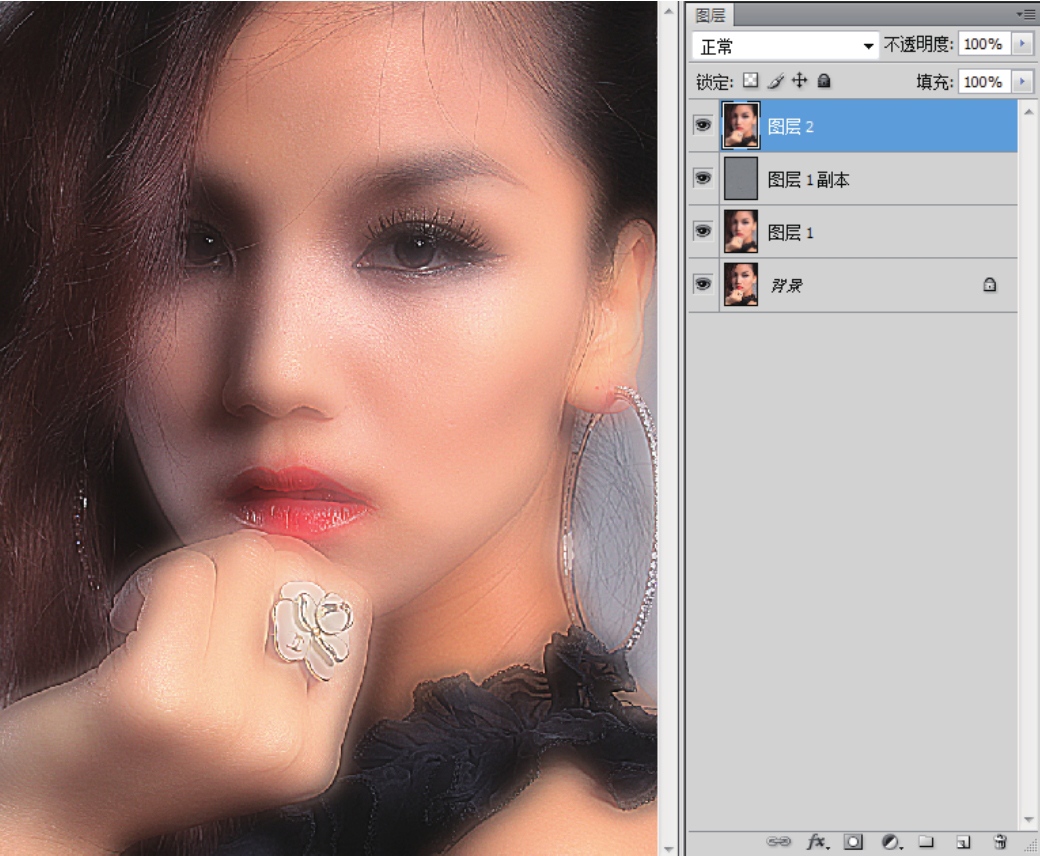Delete layer with the trash icon

[x=999, y=842]
